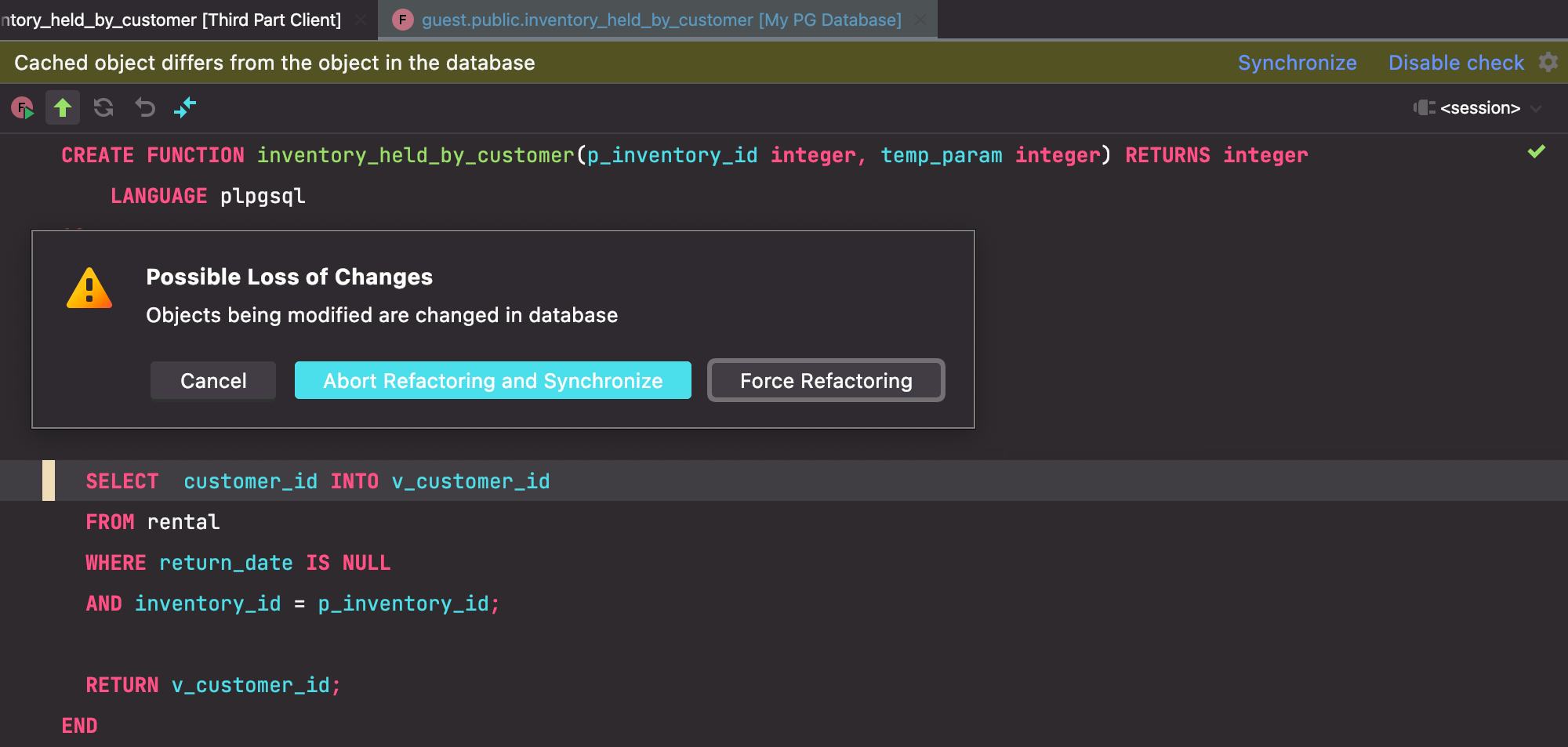The height and width of the screenshot is (747, 1568).
Task: Click the Refresh icon in editor toolbar
Action: point(103,107)
